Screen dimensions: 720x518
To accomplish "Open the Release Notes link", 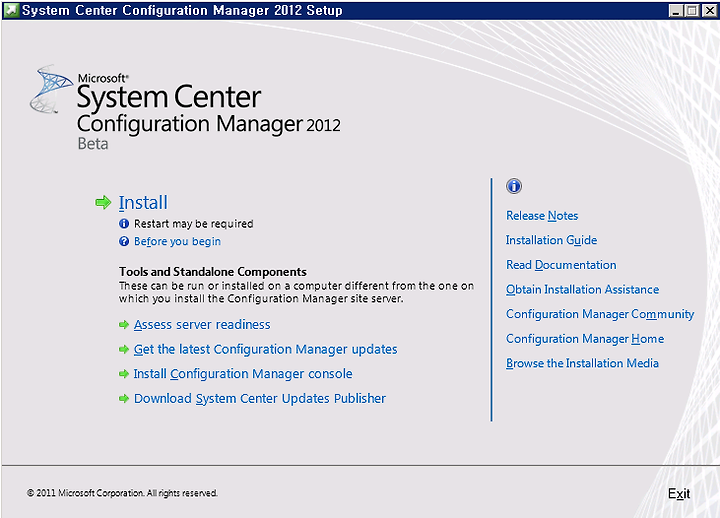I will (x=542, y=216).
